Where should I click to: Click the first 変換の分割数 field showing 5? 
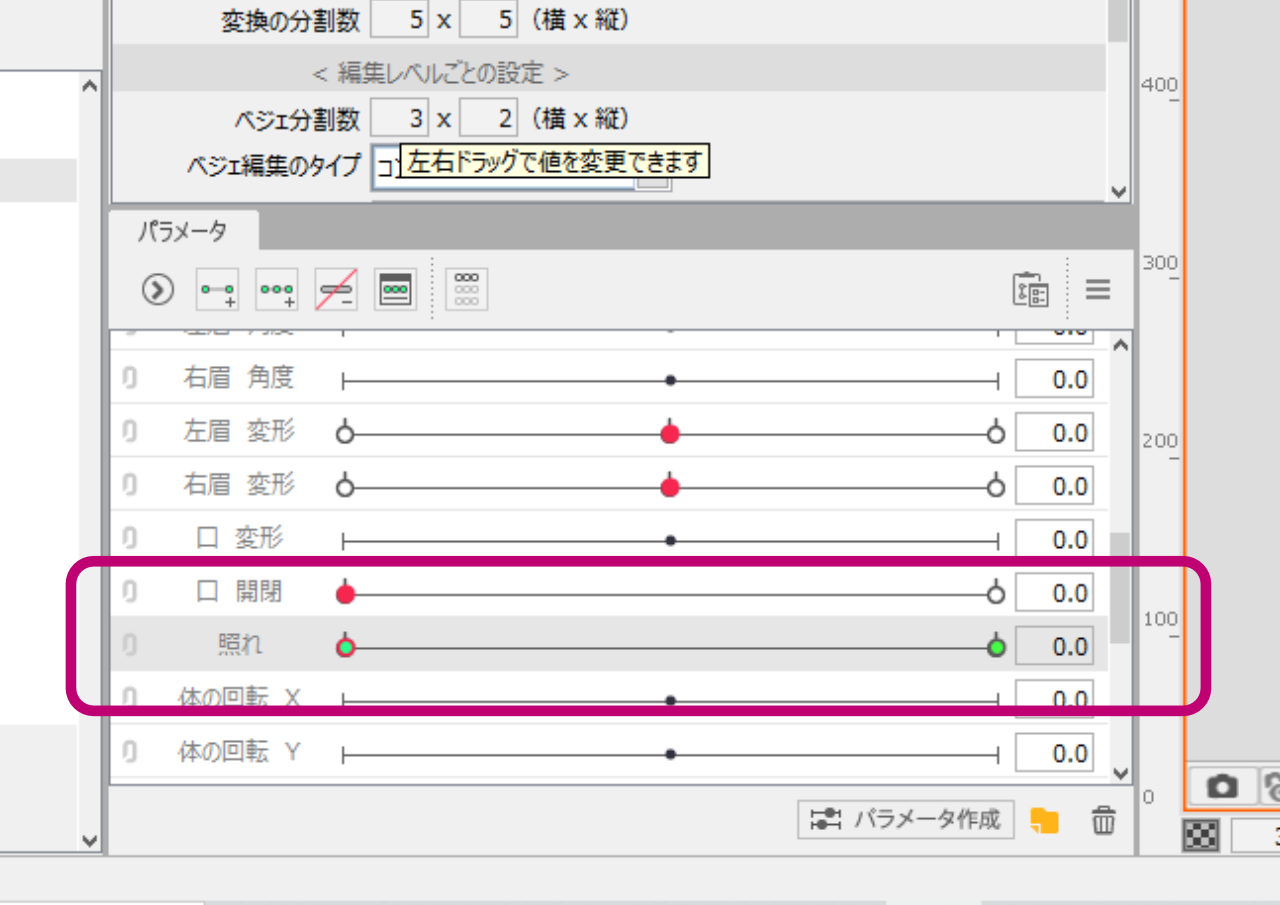click(x=399, y=19)
